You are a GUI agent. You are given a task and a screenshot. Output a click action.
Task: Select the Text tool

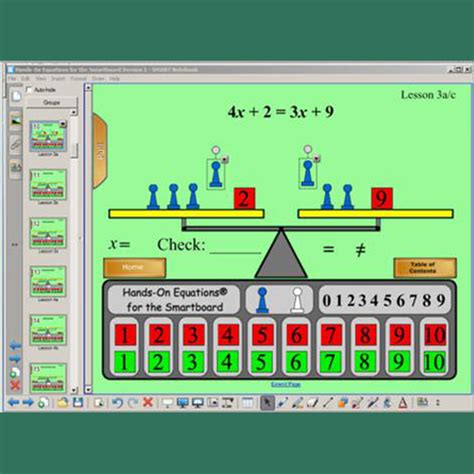coord(403,403)
